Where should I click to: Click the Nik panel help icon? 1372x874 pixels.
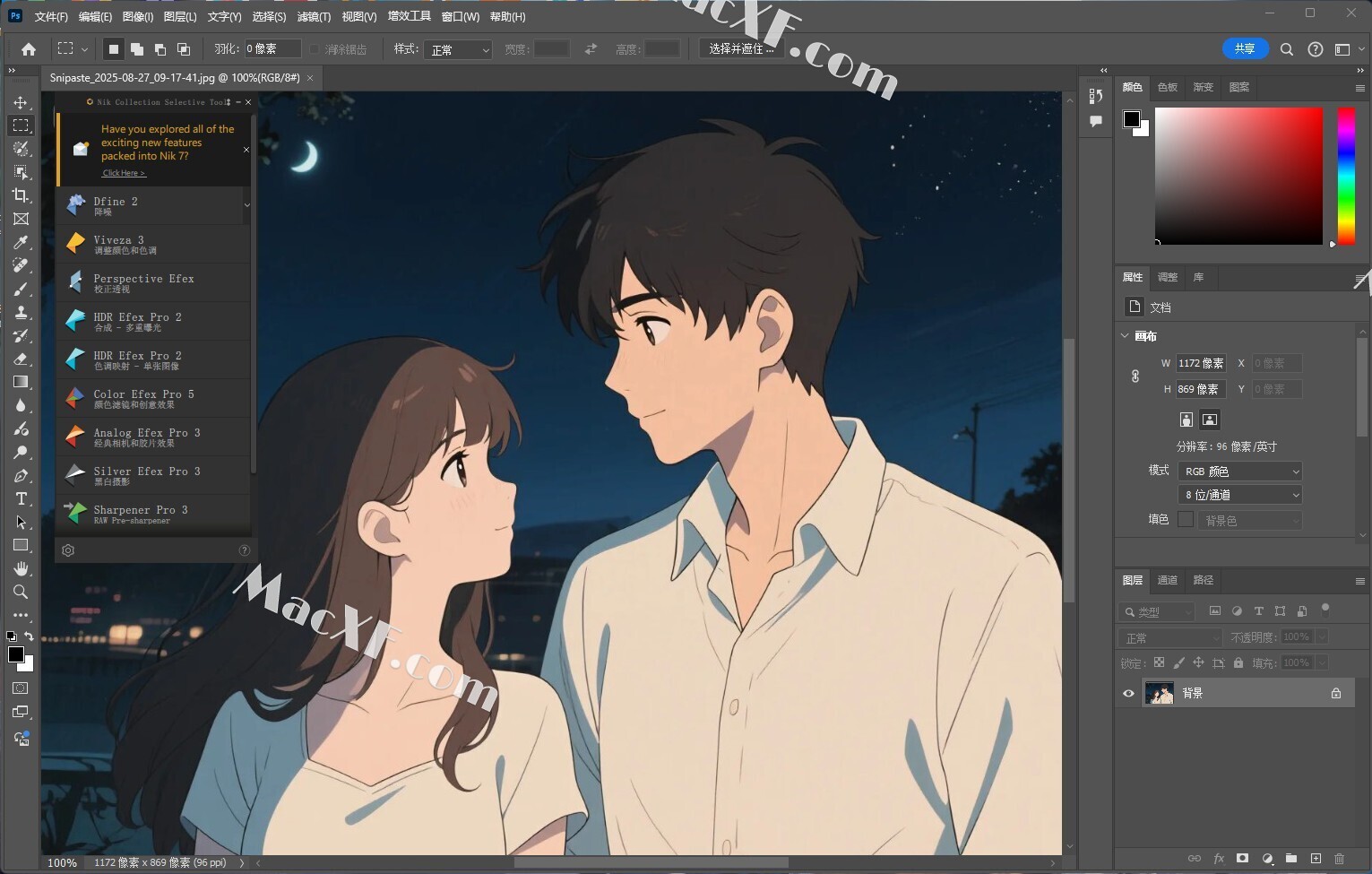point(245,550)
